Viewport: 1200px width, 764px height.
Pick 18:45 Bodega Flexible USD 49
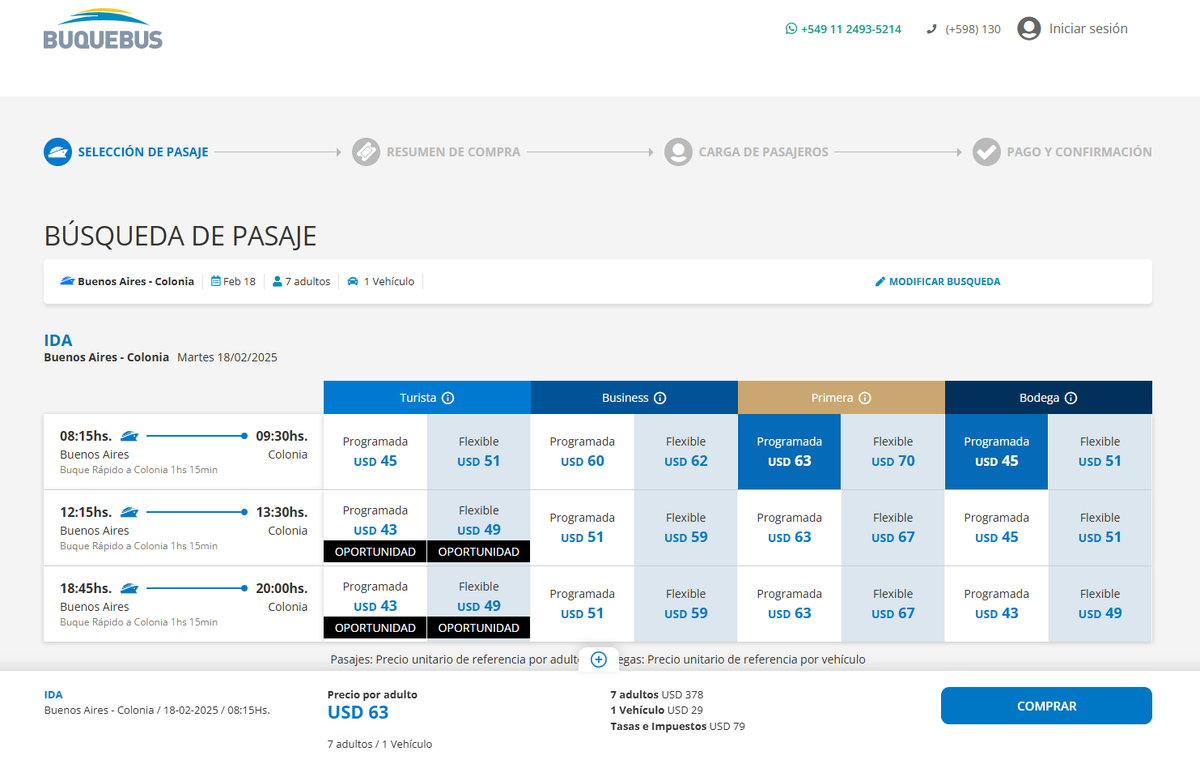pyautogui.click(x=1100, y=604)
